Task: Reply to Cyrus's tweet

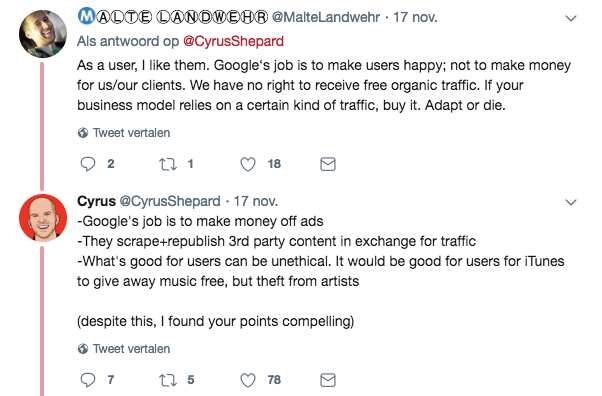Action: pyautogui.click(x=88, y=380)
